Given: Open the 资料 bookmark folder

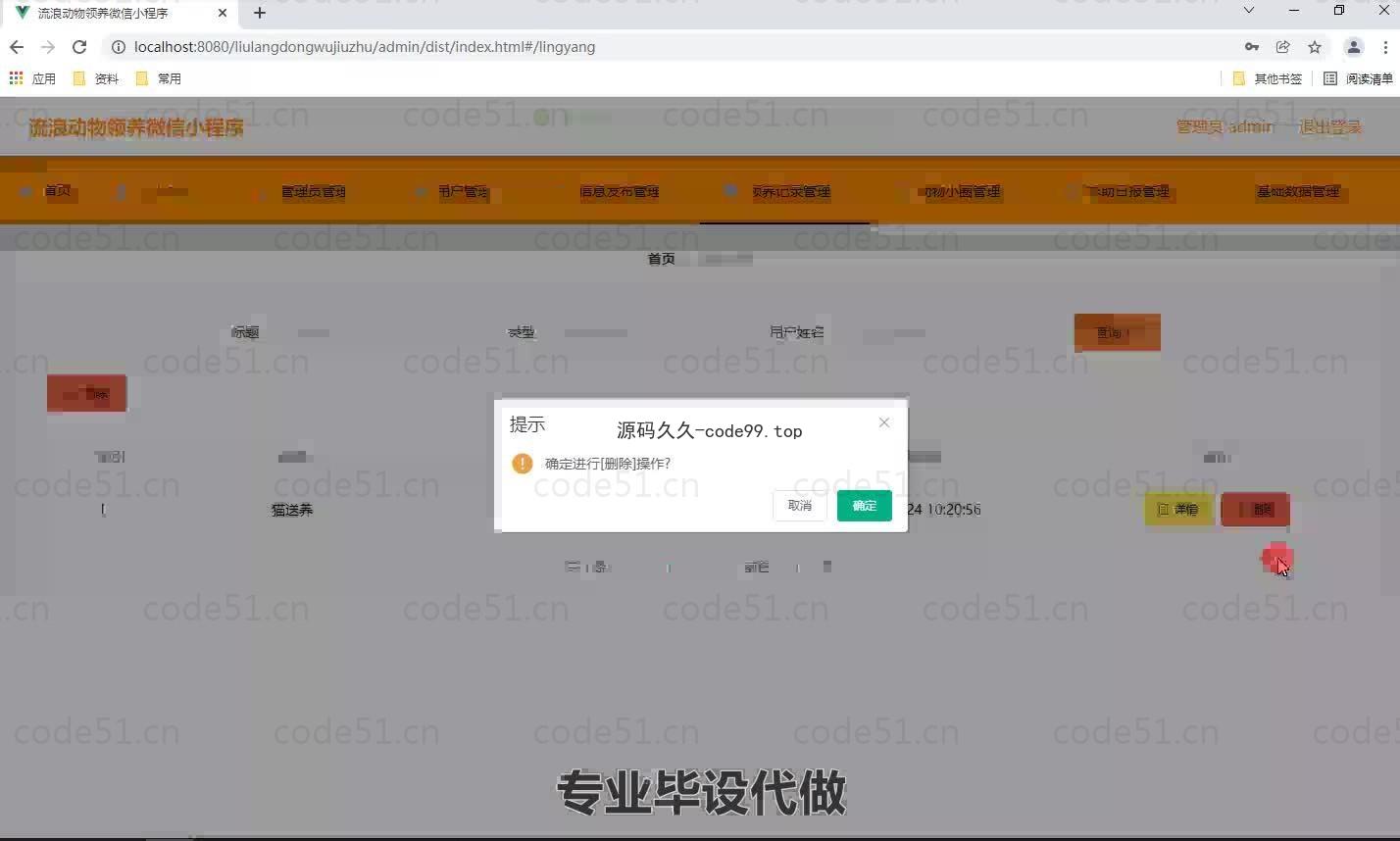Looking at the screenshot, I should [96, 78].
